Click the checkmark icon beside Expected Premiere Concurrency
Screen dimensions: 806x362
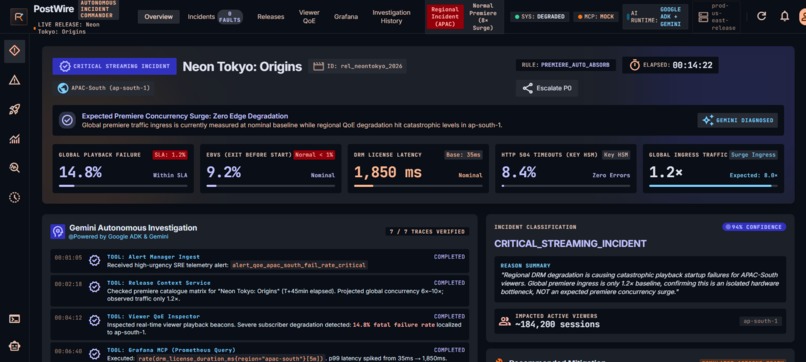pos(67,120)
